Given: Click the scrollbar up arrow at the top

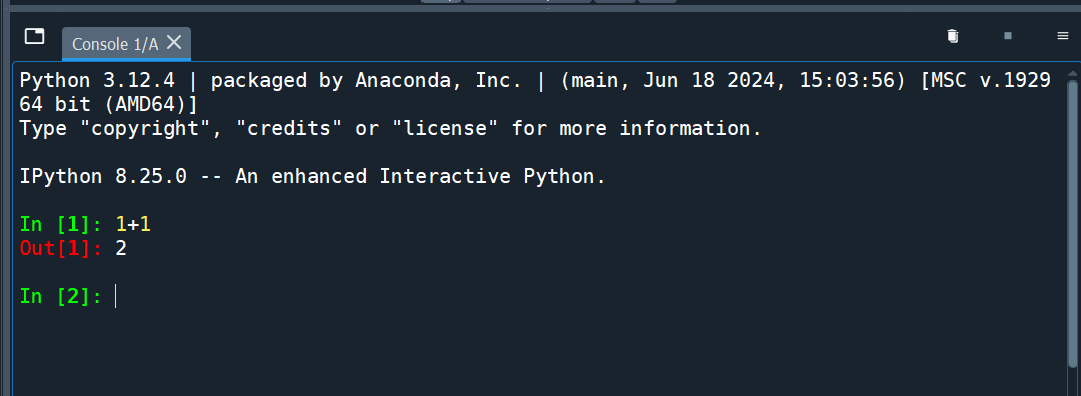Looking at the screenshot, I should coord(1072,72).
